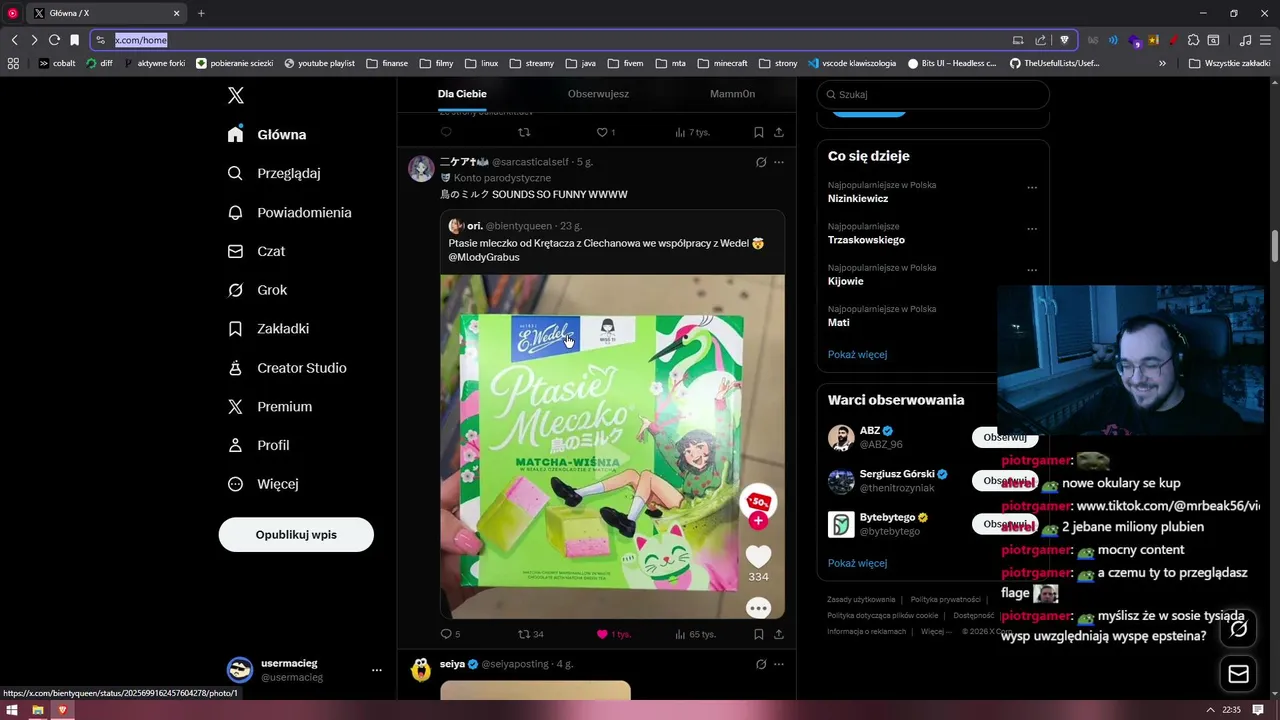1280x720 pixels.
Task: Open the floating messages envelope button
Action: 1239,674
